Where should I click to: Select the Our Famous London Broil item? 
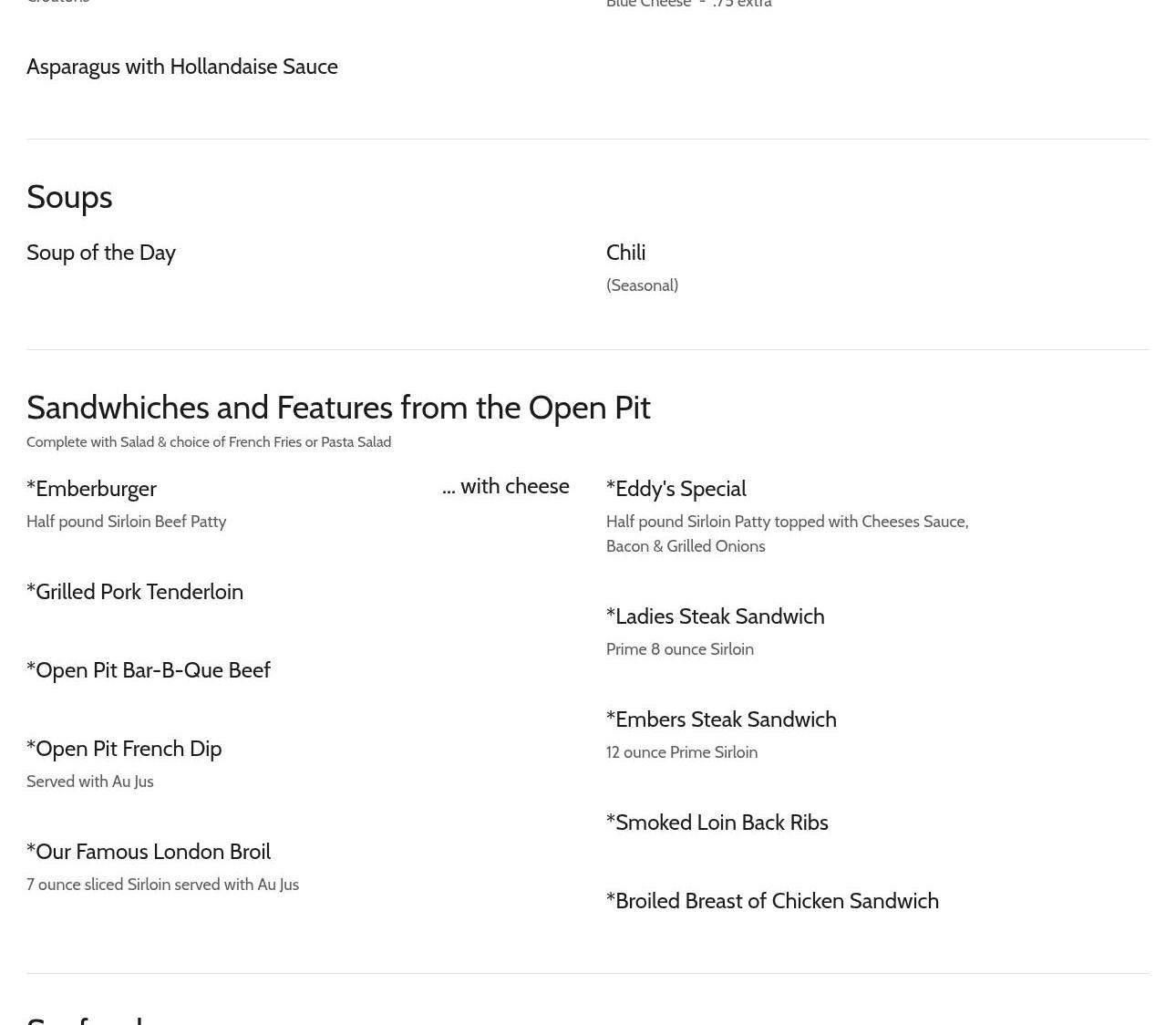[x=149, y=852]
